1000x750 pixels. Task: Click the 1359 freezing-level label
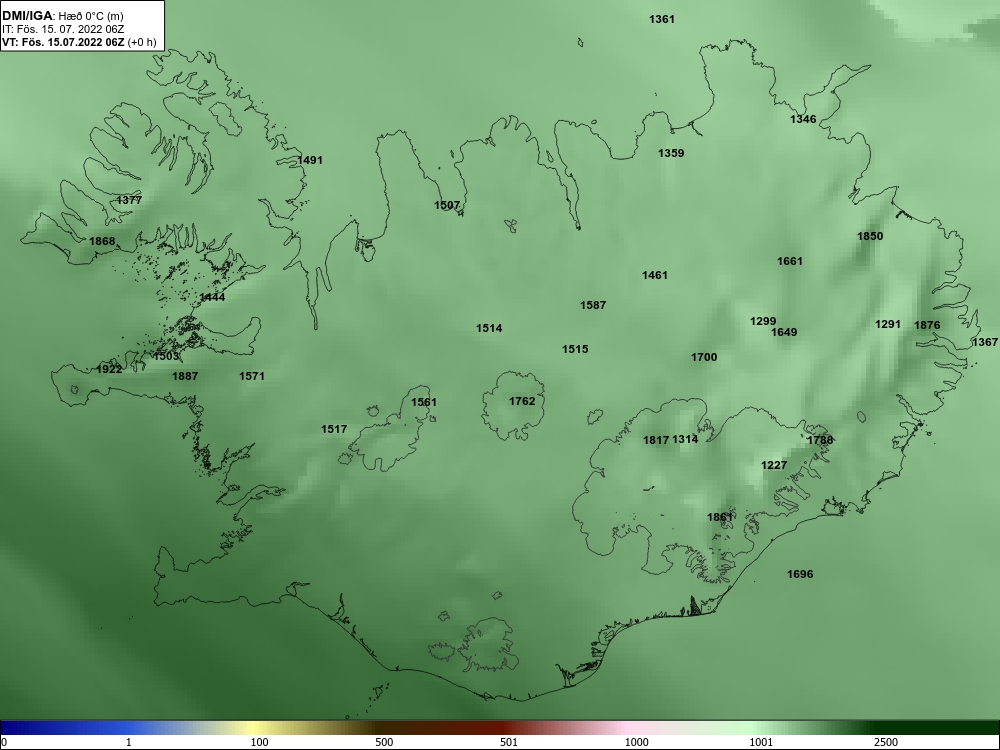coord(671,153)
